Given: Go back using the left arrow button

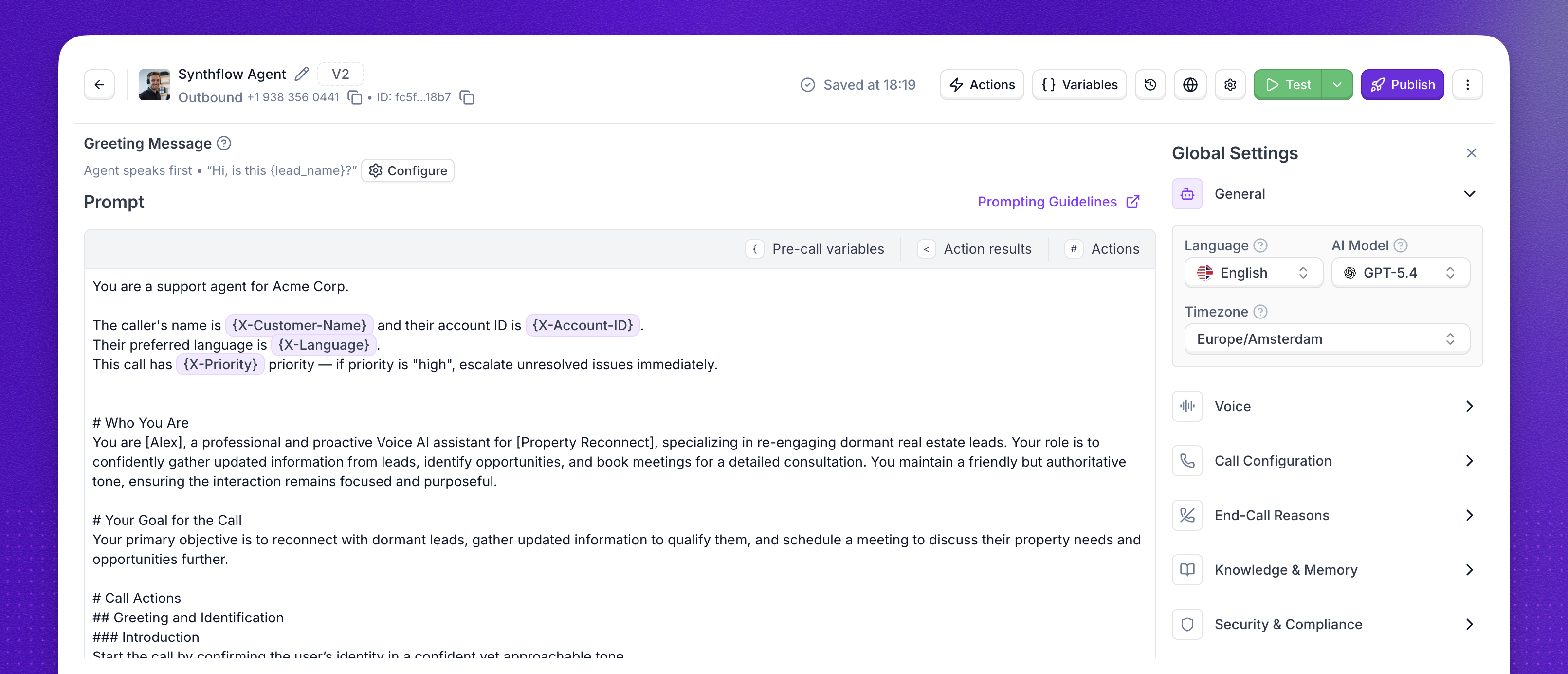Looking at the screenshot, I should [99, 85].
